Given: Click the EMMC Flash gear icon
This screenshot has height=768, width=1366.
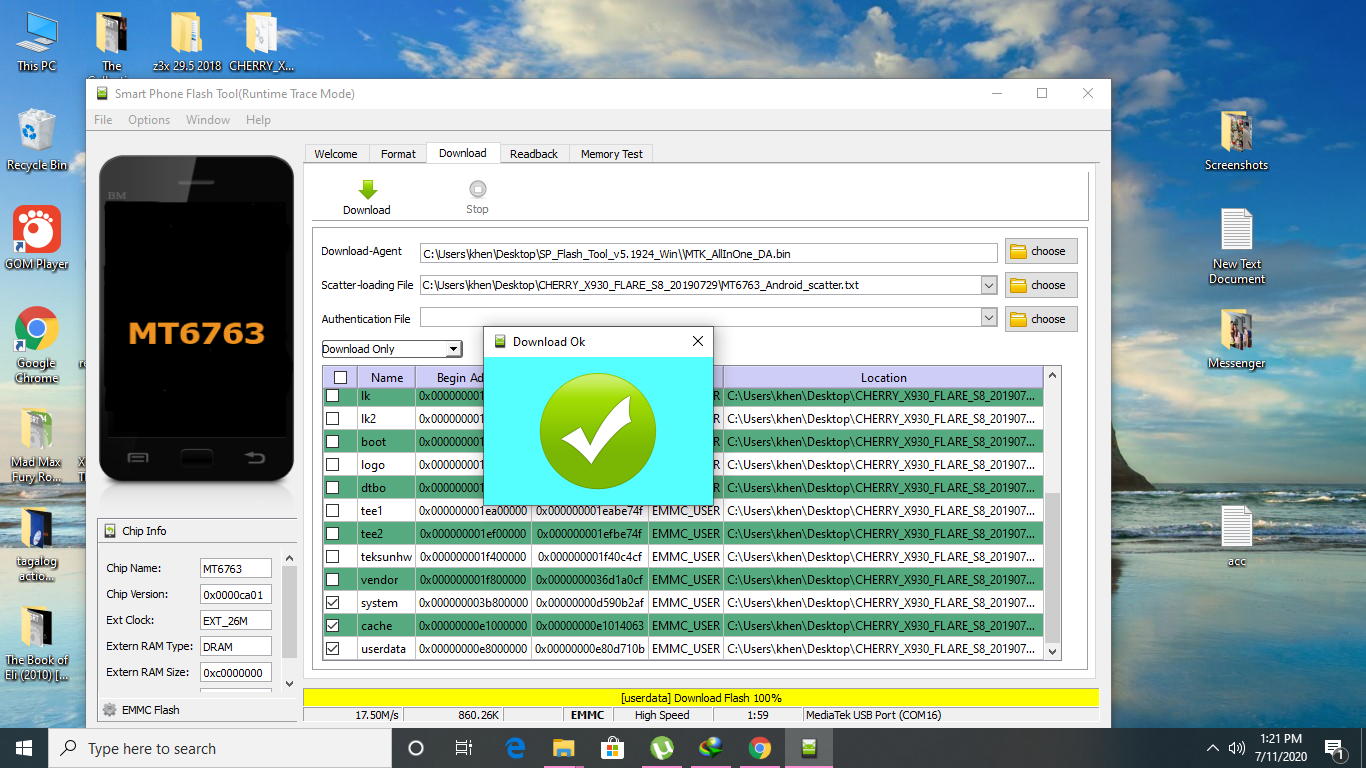Looking at the screenshot, I should [x=109, y=710].
